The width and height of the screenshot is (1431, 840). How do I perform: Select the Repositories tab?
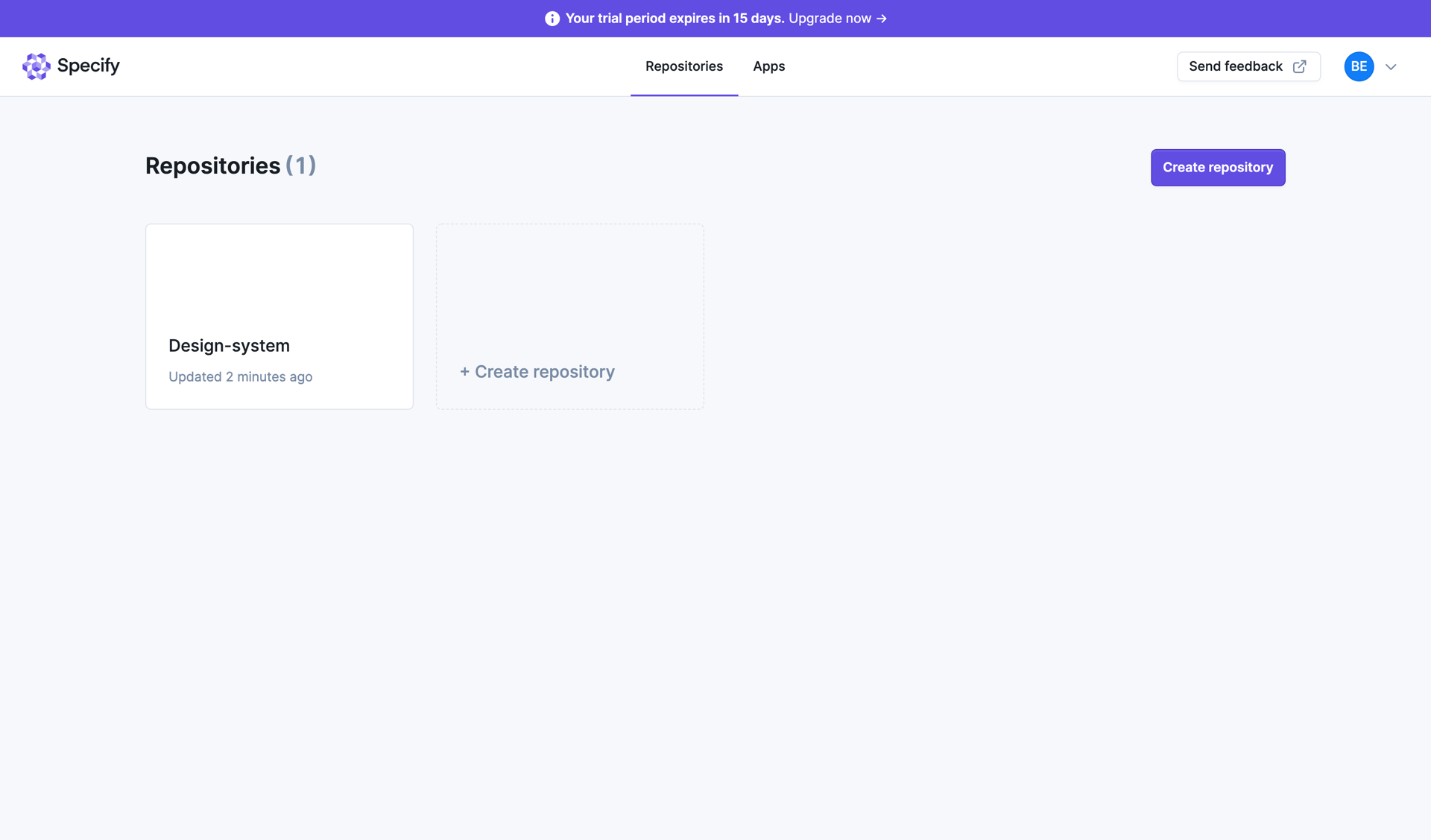pos(684,66)
